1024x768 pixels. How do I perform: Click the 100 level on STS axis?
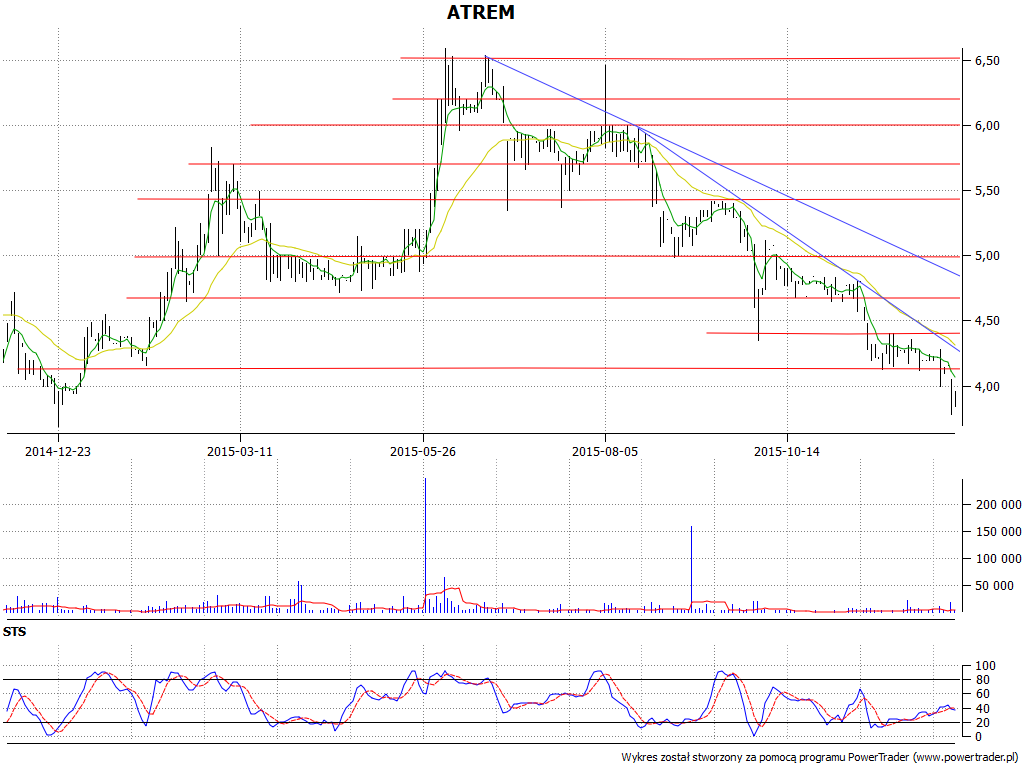(985, 666)
